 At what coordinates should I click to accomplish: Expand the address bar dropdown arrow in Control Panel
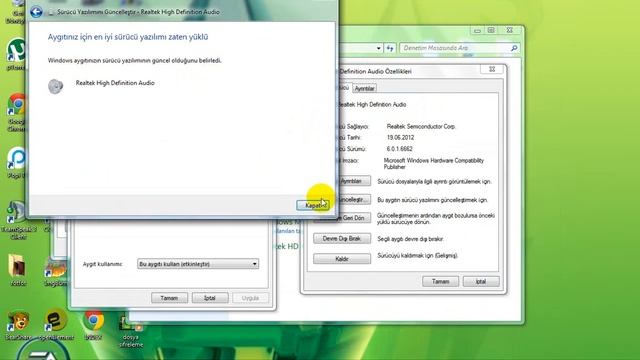[379, 48]
